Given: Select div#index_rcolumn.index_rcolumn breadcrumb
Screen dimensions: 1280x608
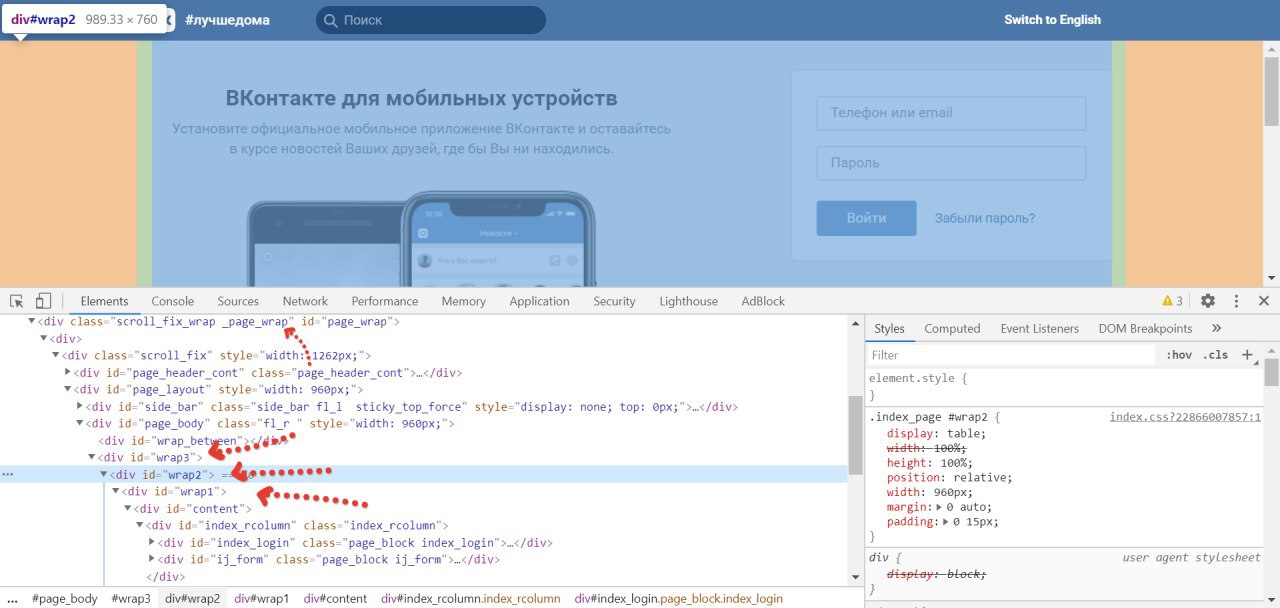Looking at the screenshot, I should [x=471, y=599].
